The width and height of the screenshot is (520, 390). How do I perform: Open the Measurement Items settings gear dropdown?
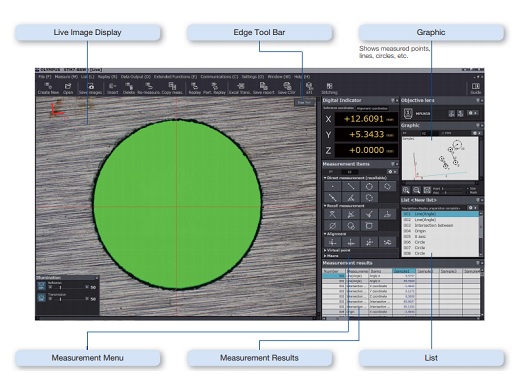(392, 172)
